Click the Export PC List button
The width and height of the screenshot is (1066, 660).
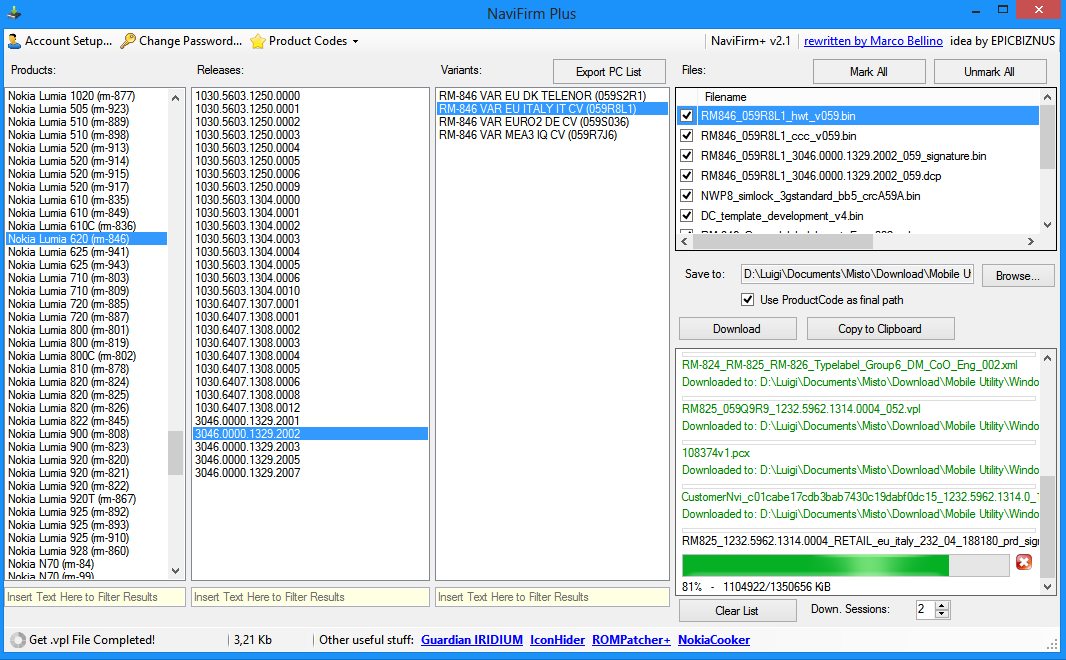tap(608, 71)
